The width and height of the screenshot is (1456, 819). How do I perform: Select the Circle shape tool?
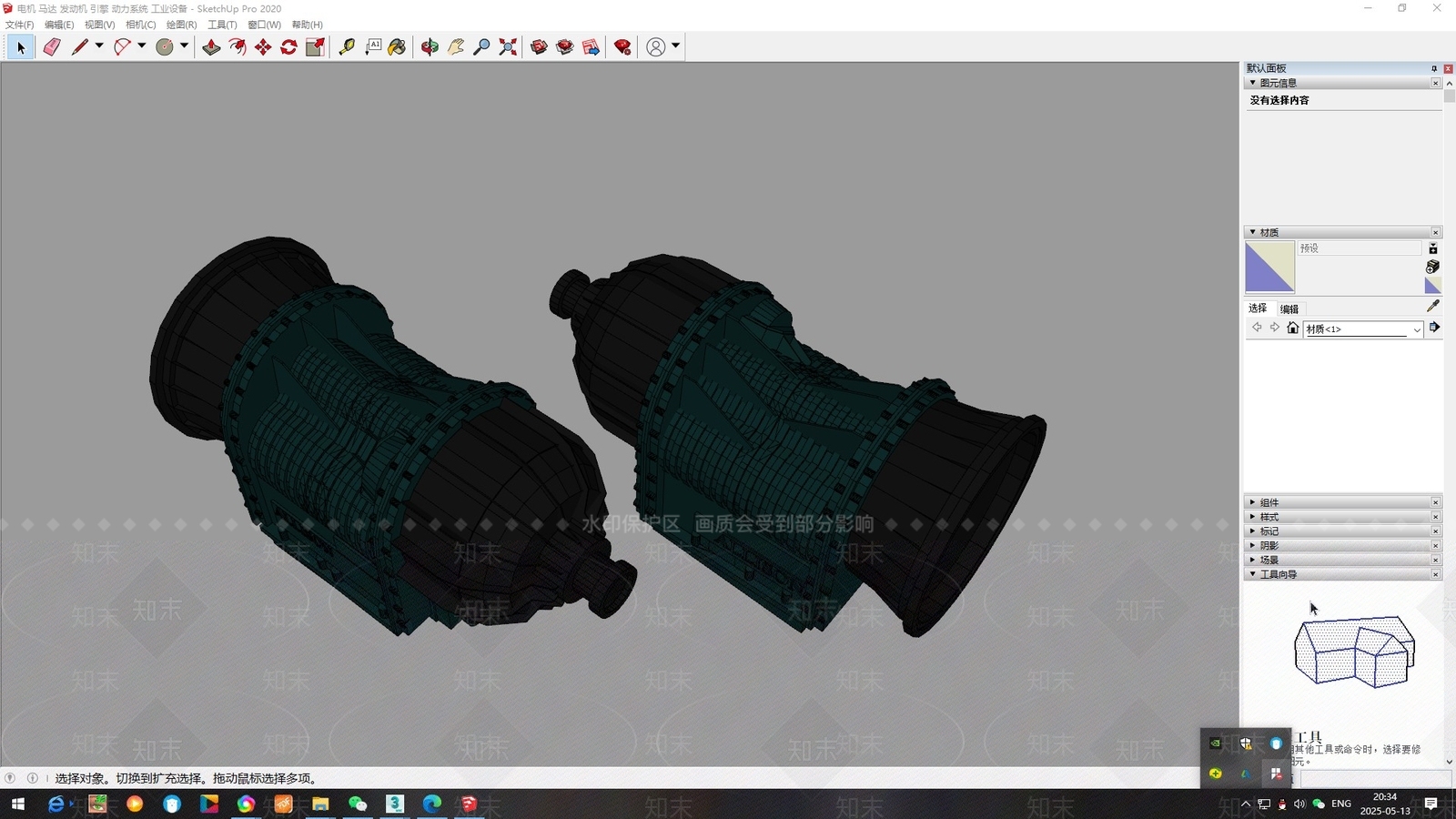165,47
